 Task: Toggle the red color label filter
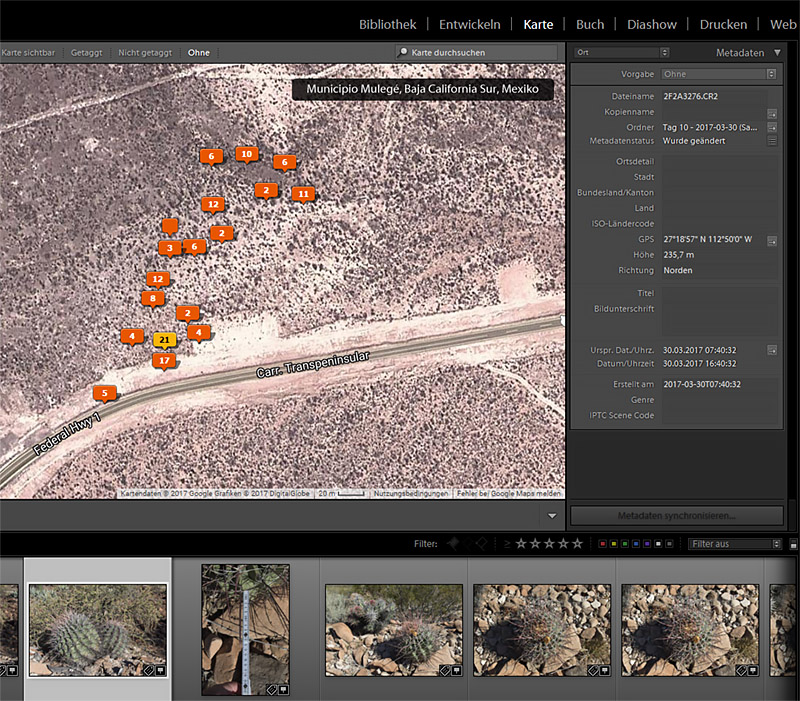[x=603, y=544]
